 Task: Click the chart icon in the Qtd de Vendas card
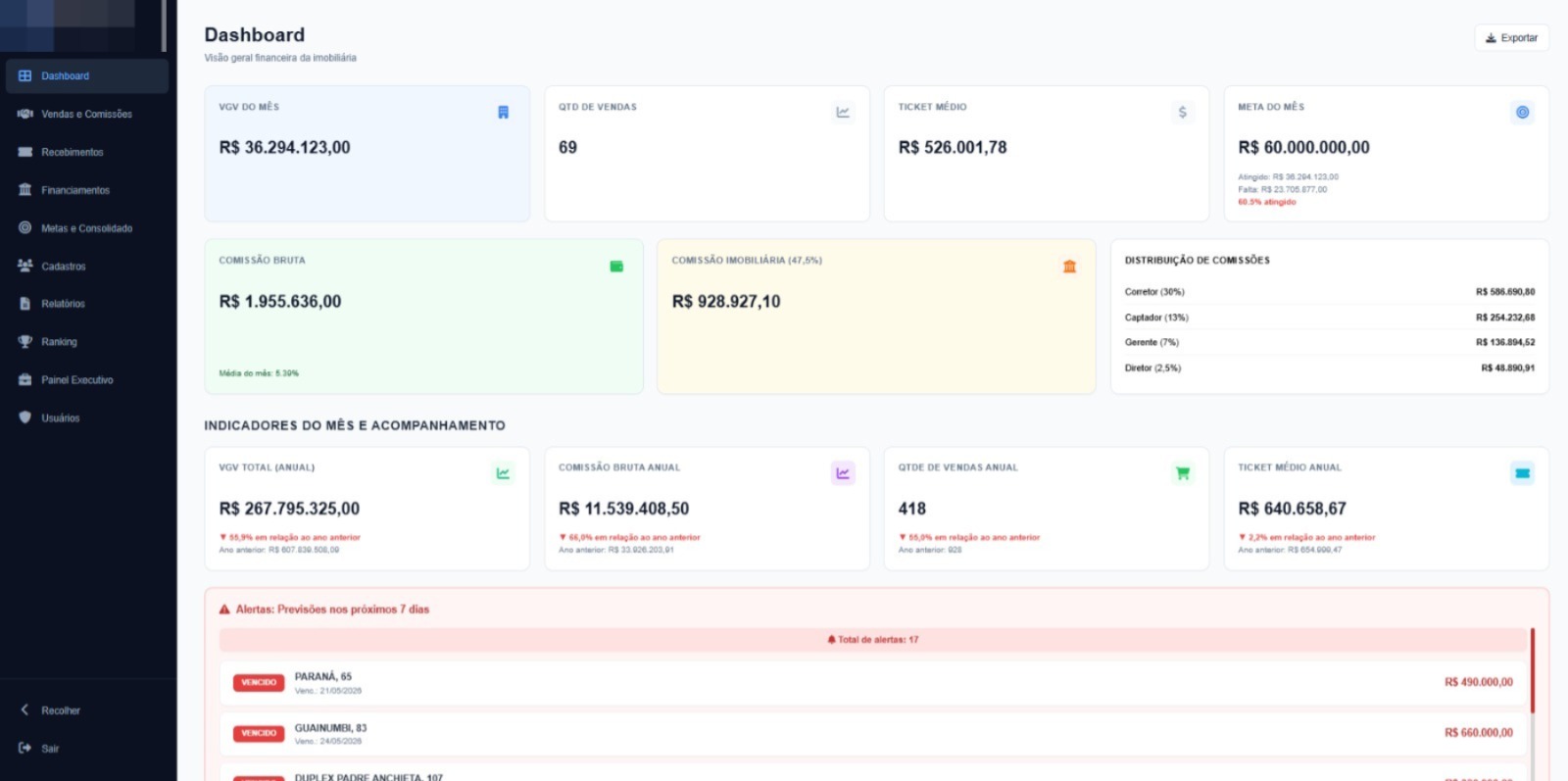(843, 113)
